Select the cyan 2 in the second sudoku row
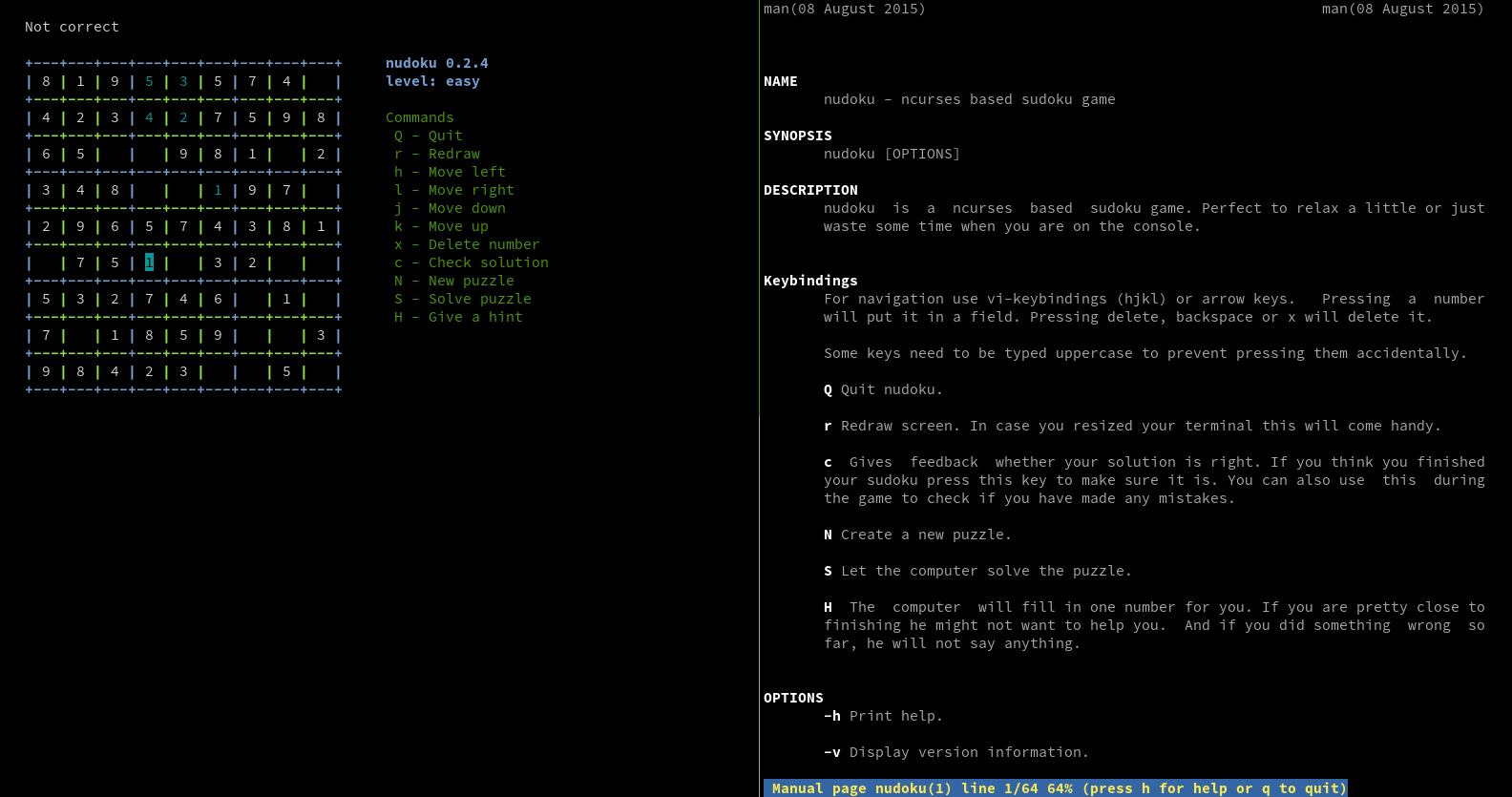 (183, 117)
